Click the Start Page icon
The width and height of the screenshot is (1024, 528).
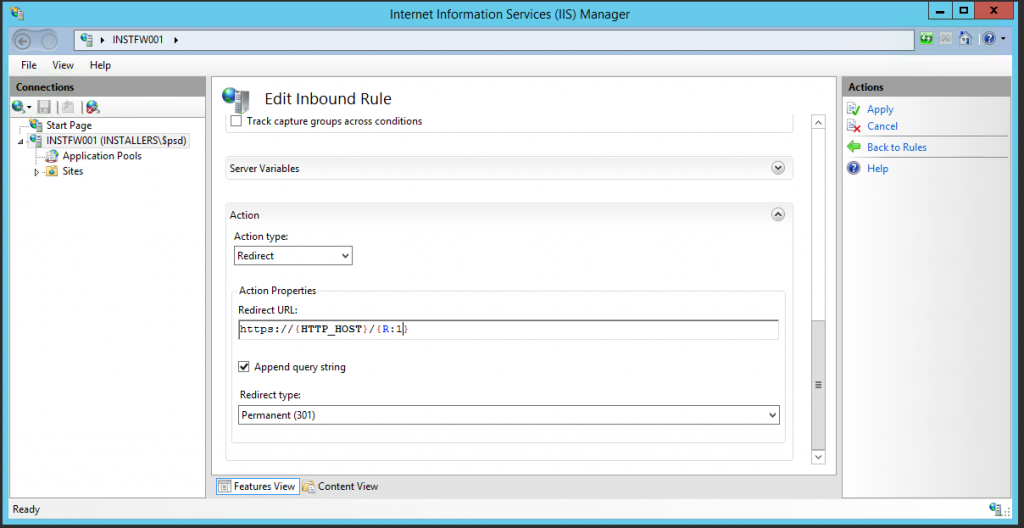[36, 125]
